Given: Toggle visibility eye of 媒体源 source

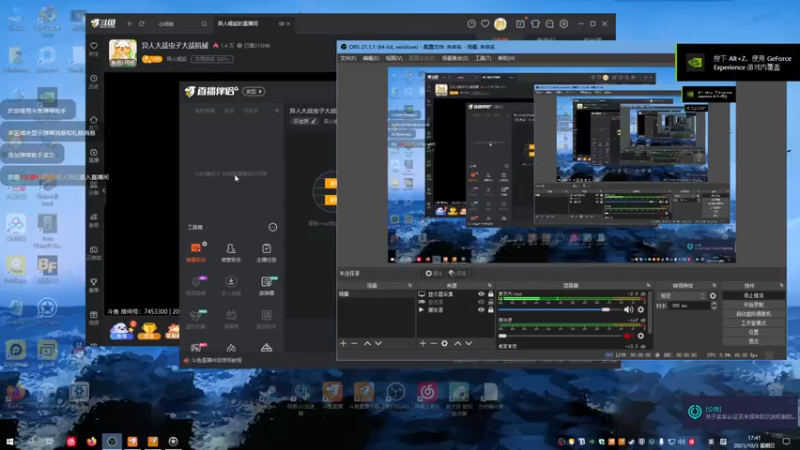Looking at the screenshot, I should point(481,309).
